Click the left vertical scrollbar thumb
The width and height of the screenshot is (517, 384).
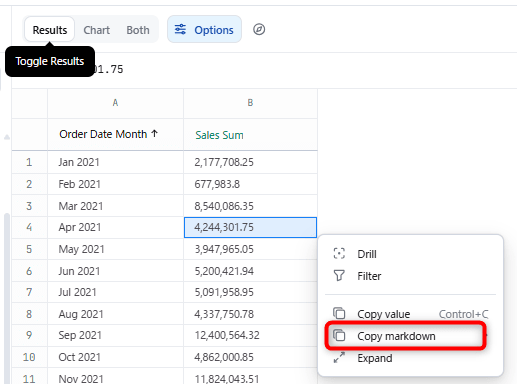tap(7, 298)
